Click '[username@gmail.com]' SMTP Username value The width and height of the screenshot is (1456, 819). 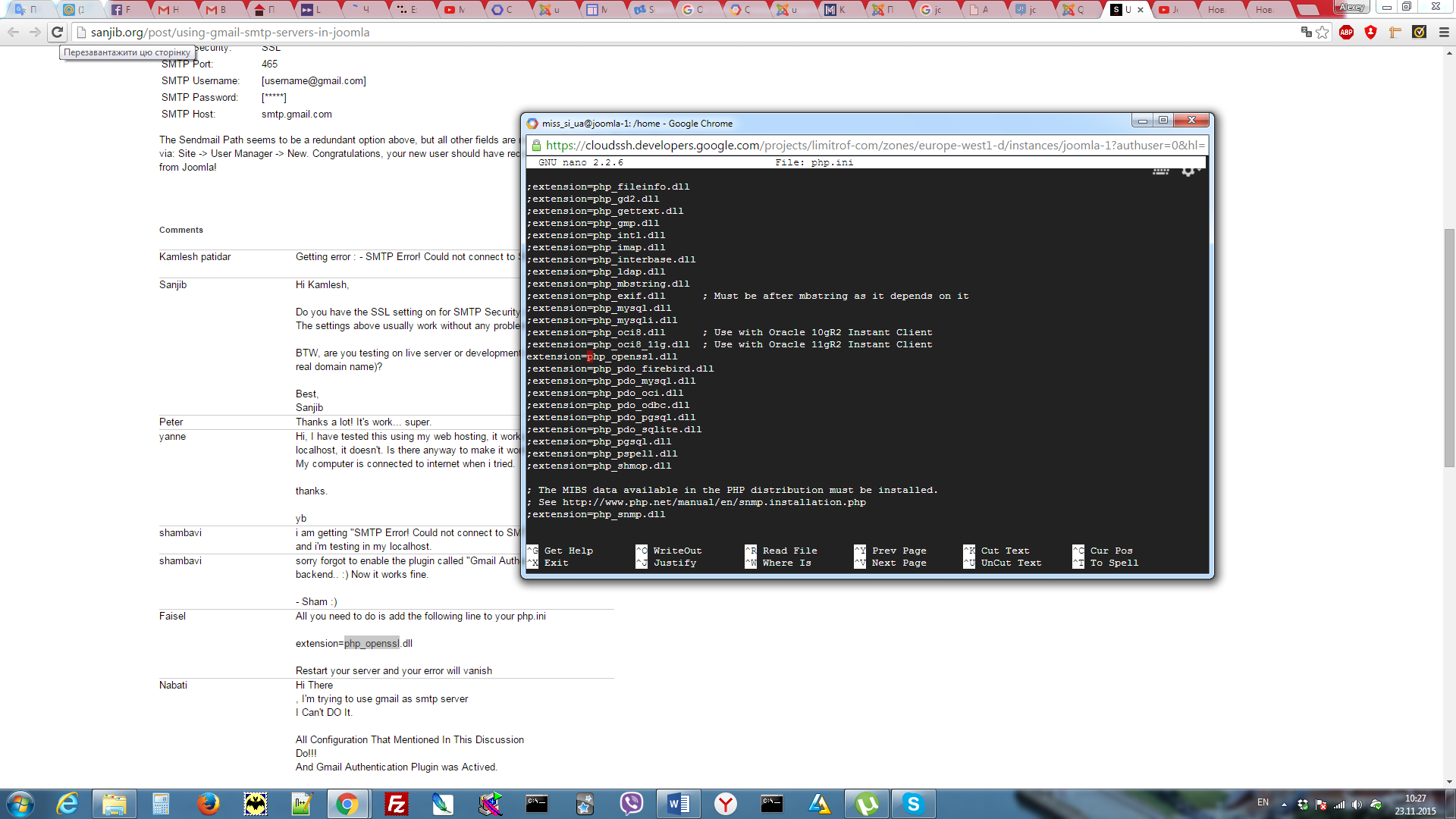pyautogui.click(x=314, y=81)
